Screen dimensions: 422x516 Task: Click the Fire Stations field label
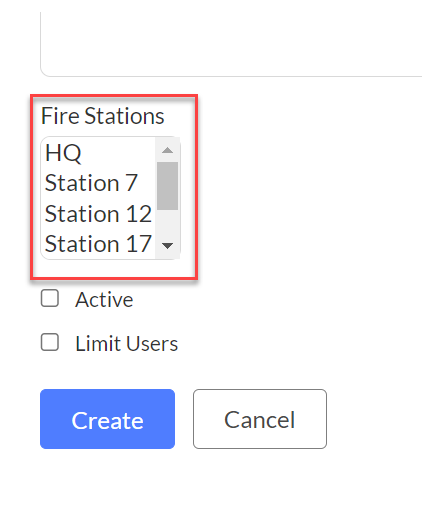(x=103, y=116)
